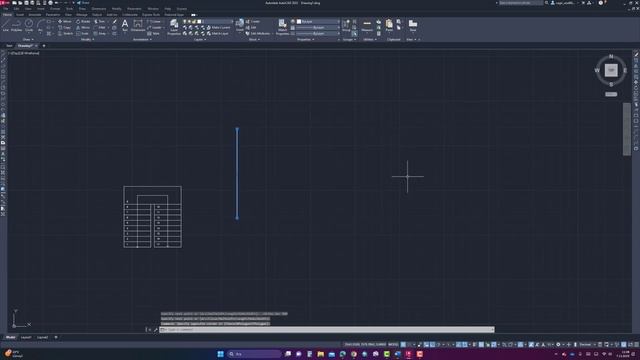The image size is (640, 360).
Task: Activate the Fillet tool
Action: click(x=100, y=27)
